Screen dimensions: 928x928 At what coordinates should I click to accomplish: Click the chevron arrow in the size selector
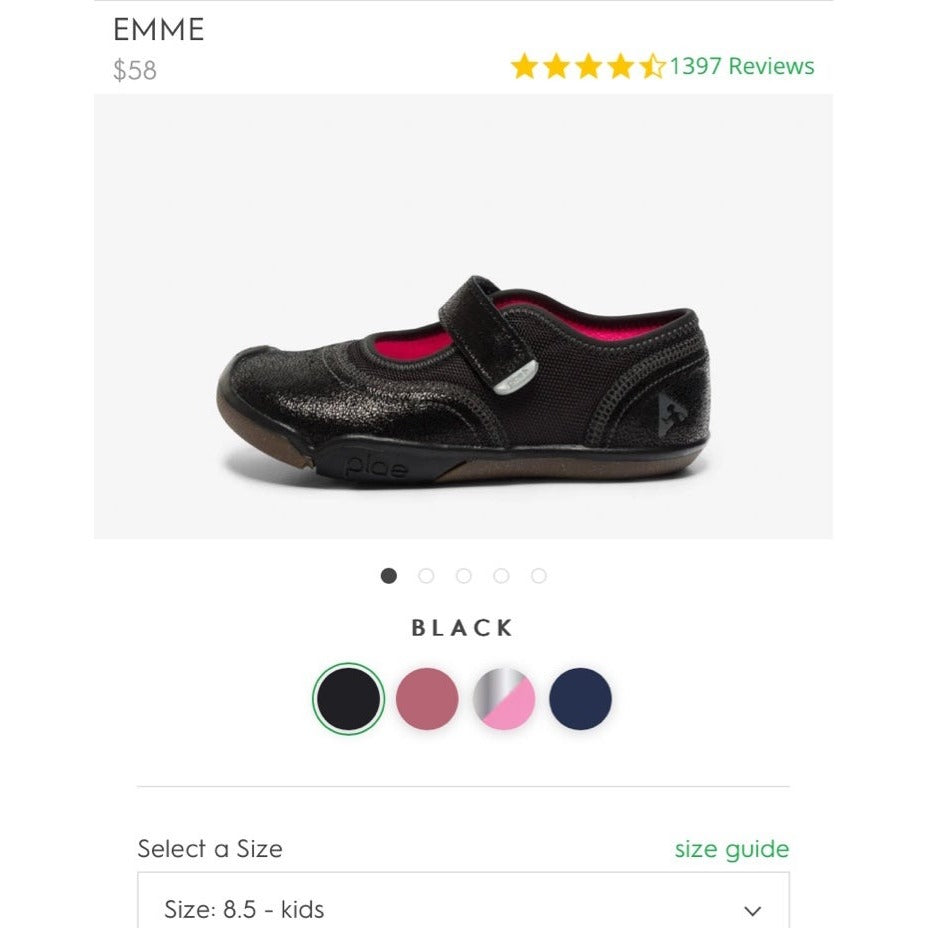pos(753,910)
